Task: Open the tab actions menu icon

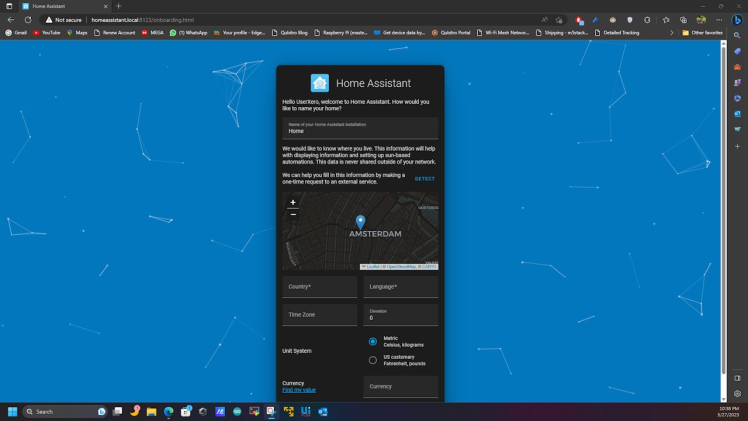Action: point(9,6)
